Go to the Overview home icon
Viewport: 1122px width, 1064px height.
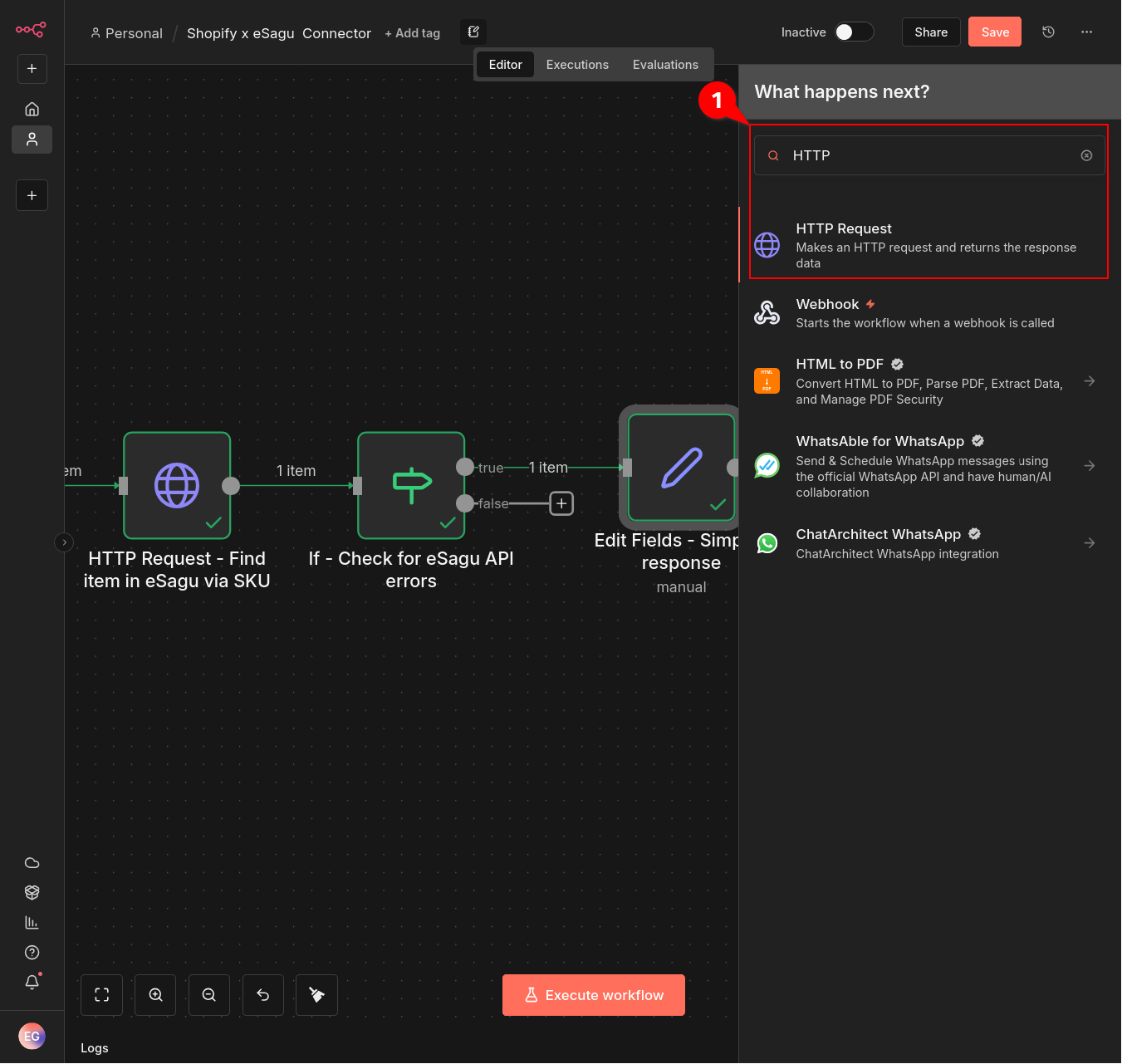coord(32,109)
